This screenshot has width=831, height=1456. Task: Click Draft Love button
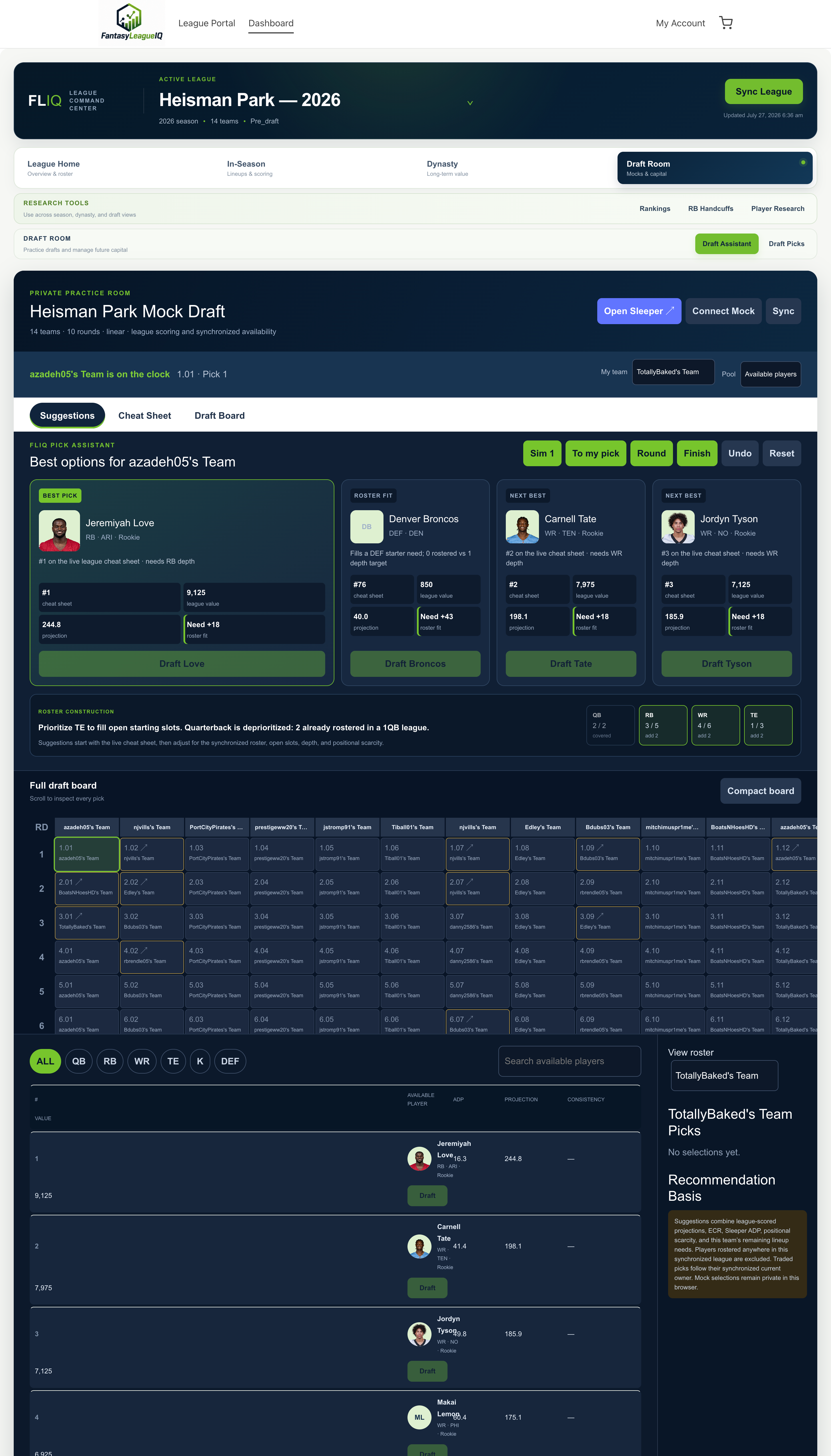pos(182,664)
